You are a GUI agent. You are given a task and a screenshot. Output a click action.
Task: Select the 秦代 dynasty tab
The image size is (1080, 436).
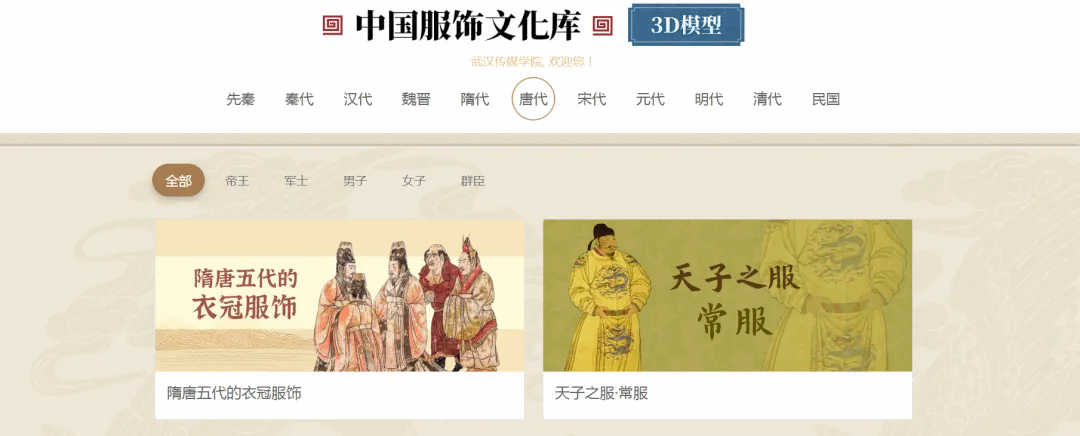pyautogui.click(x=299, y=99)
